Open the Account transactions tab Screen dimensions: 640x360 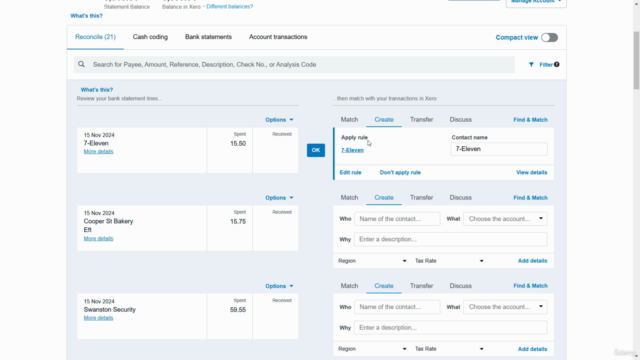[x=278, y=37]
